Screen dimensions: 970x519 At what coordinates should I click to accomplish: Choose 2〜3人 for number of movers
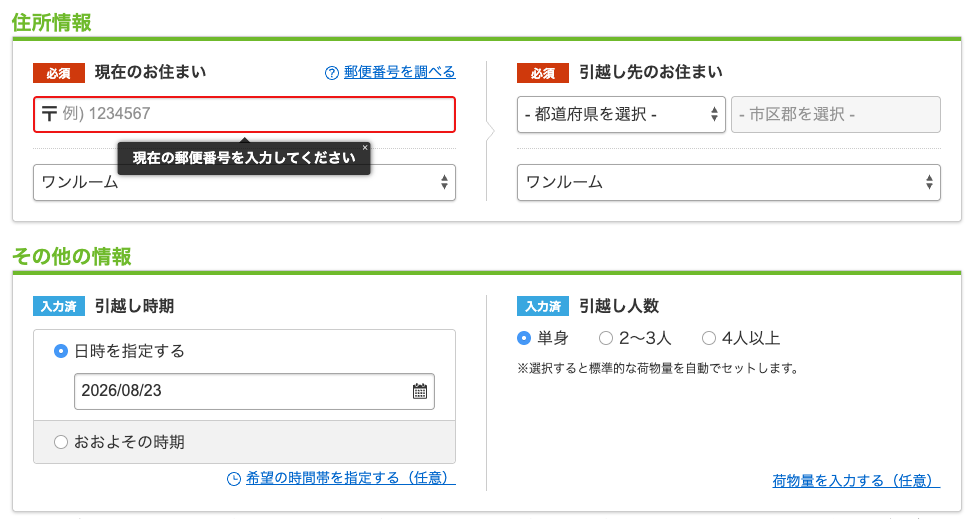click(x=606, y=338)
